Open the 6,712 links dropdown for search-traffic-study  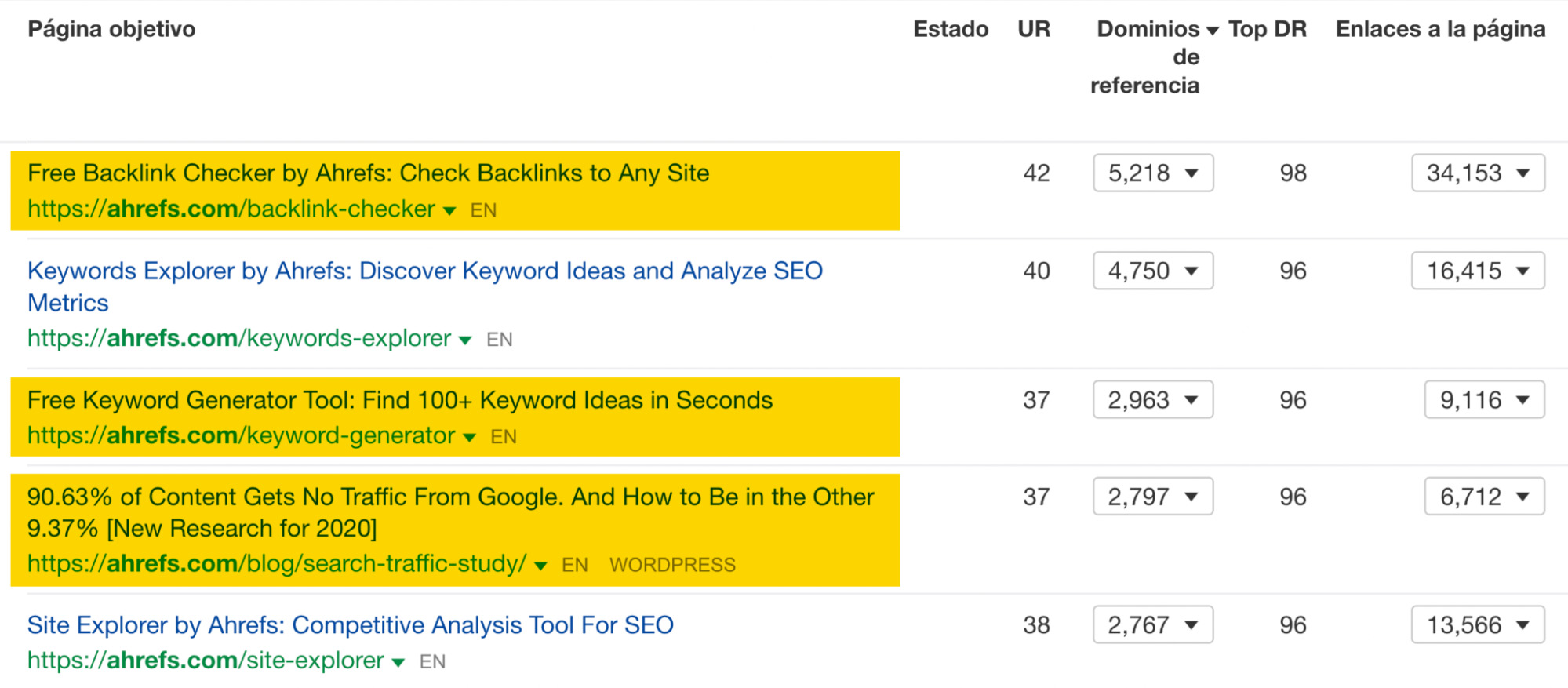1483,496
